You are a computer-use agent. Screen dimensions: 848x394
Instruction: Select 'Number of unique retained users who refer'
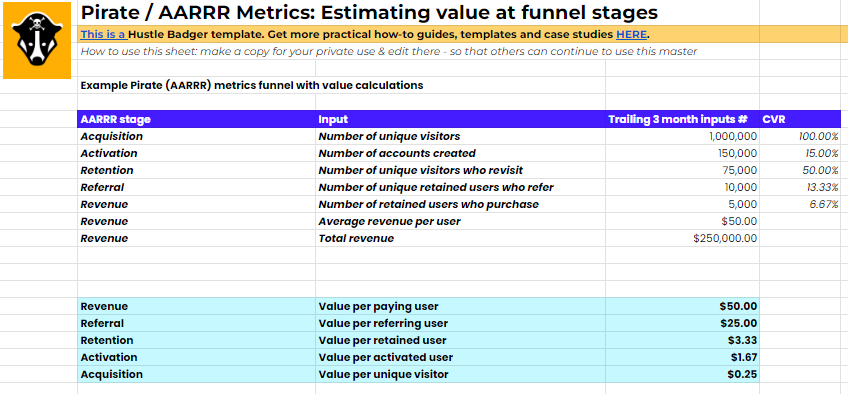[461, 188]
